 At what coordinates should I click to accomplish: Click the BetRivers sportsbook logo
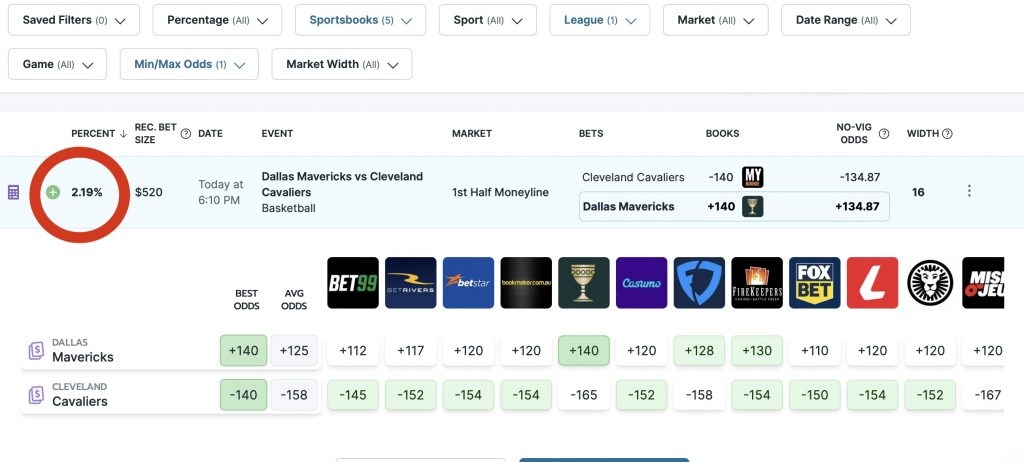[x=411, y=283]
